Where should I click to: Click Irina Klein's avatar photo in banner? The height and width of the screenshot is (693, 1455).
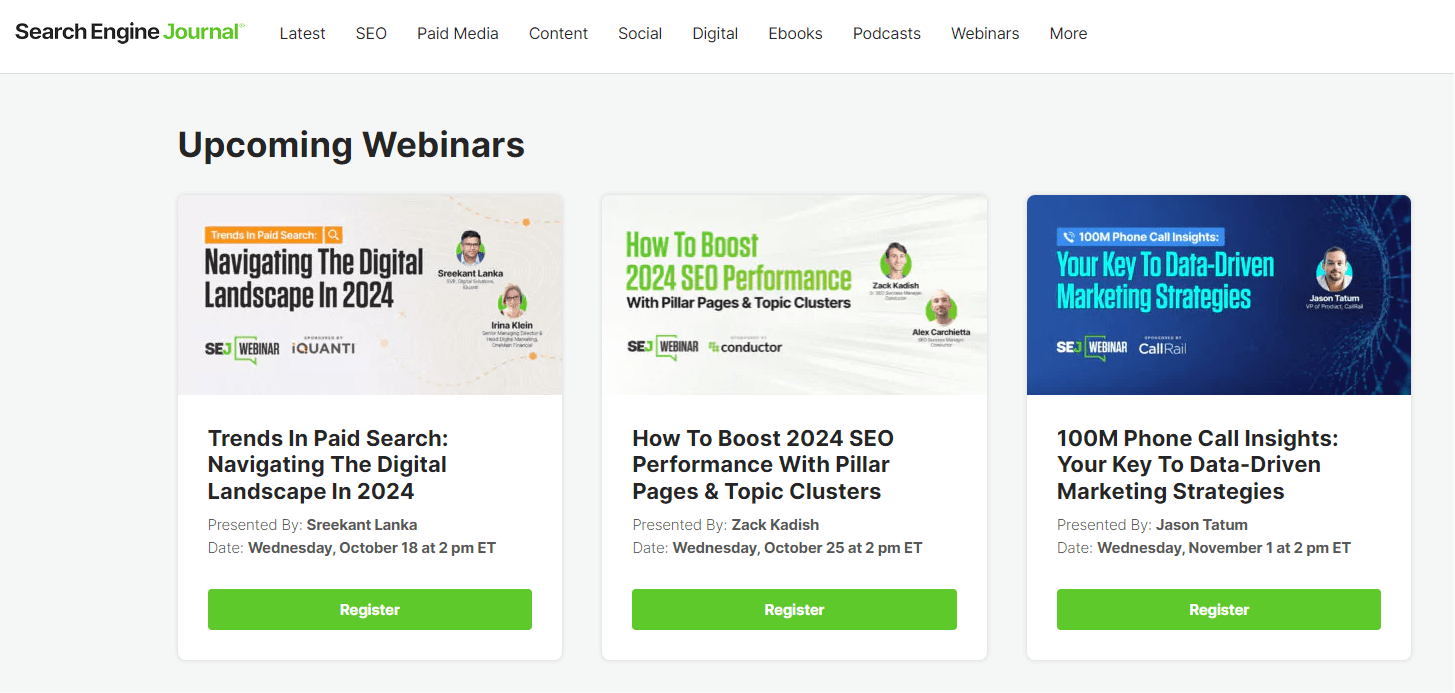point(513,300)
